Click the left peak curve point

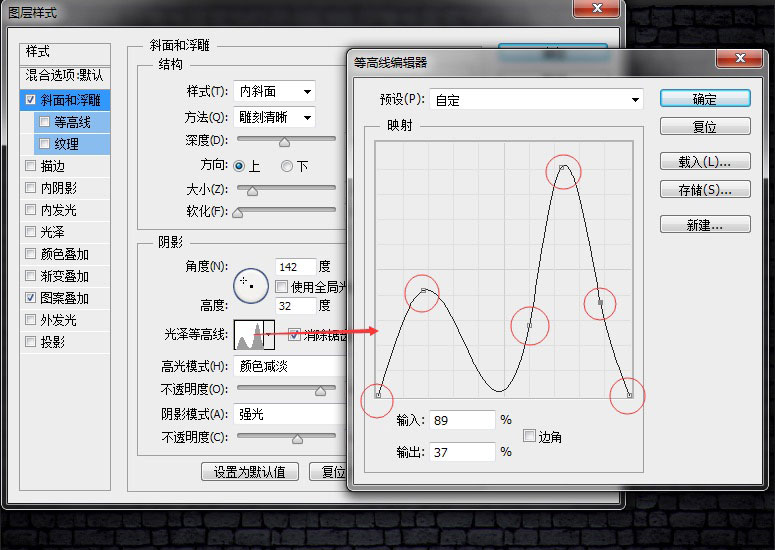point(424,290)
